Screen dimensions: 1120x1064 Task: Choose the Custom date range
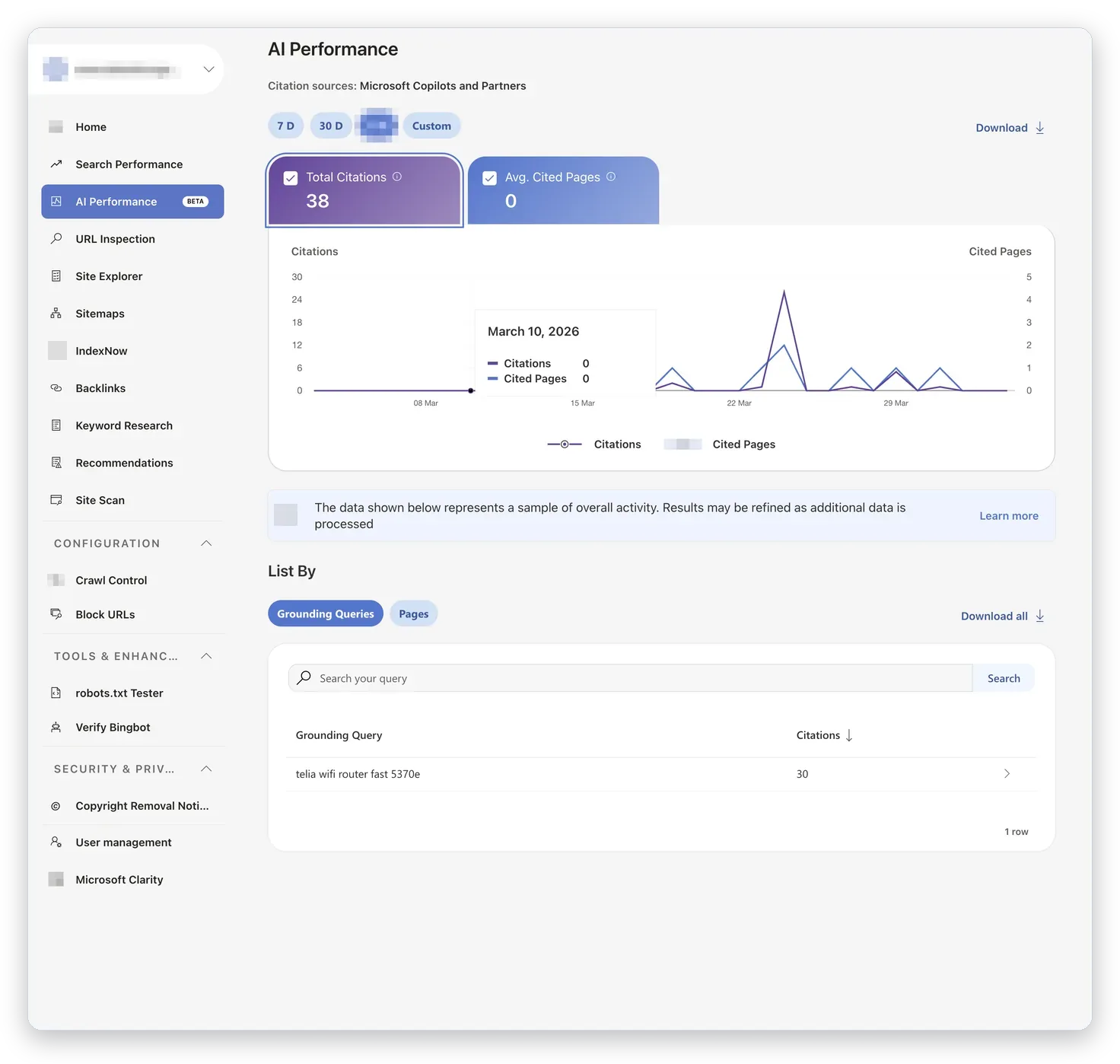click(431, 126)
